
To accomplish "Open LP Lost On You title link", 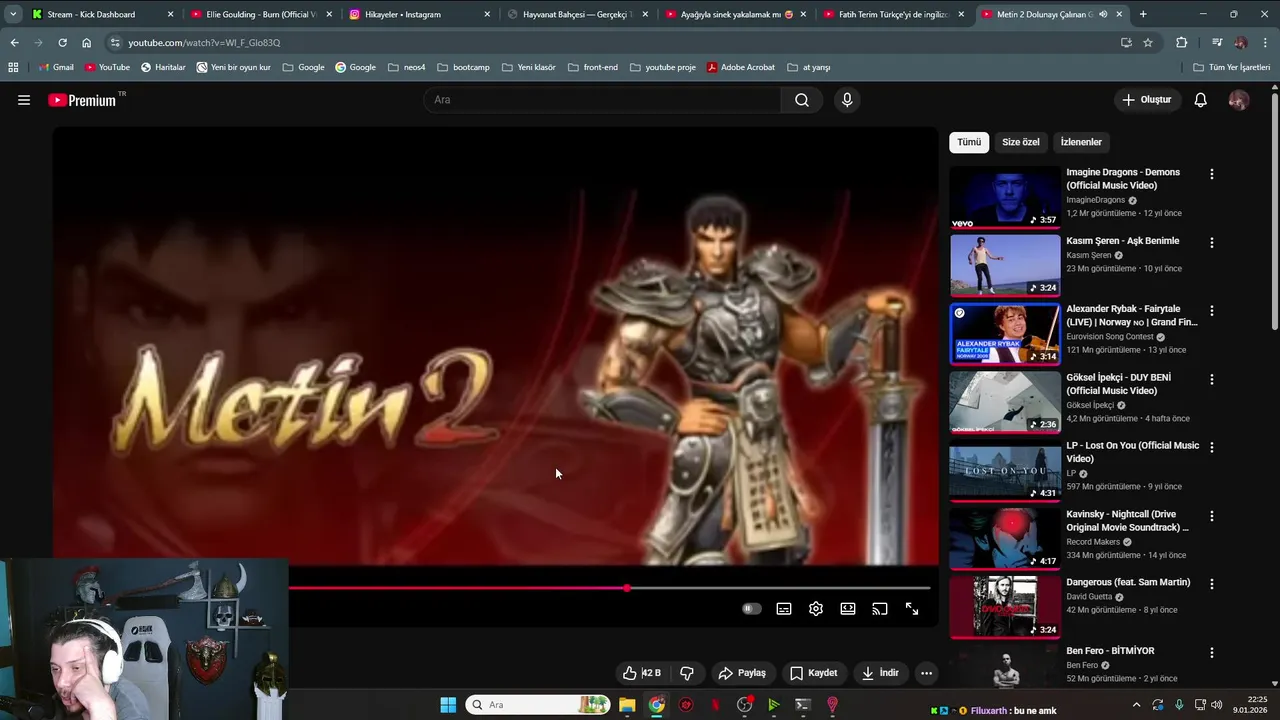I will (1132, 452).
